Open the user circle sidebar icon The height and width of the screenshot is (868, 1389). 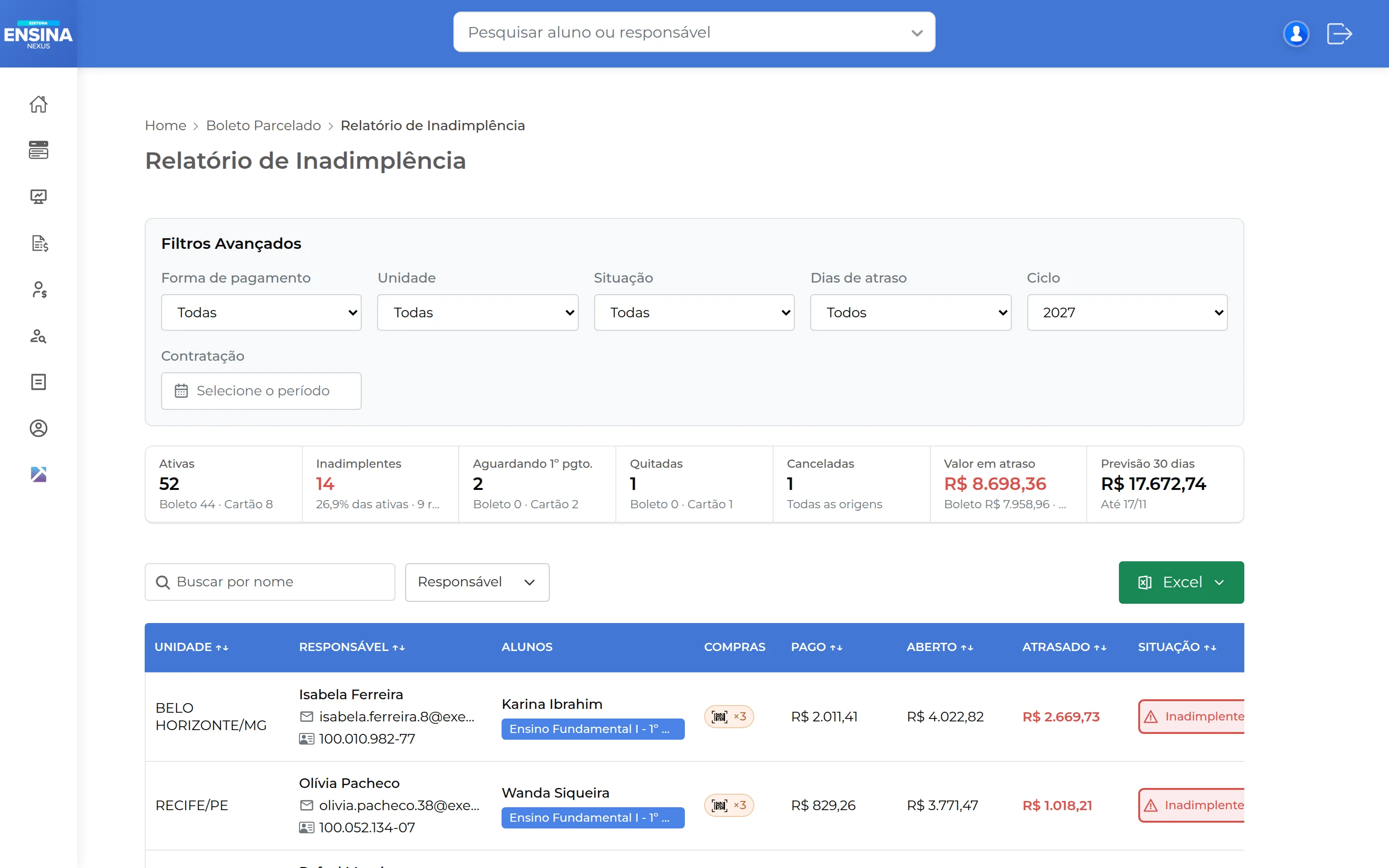39,429
